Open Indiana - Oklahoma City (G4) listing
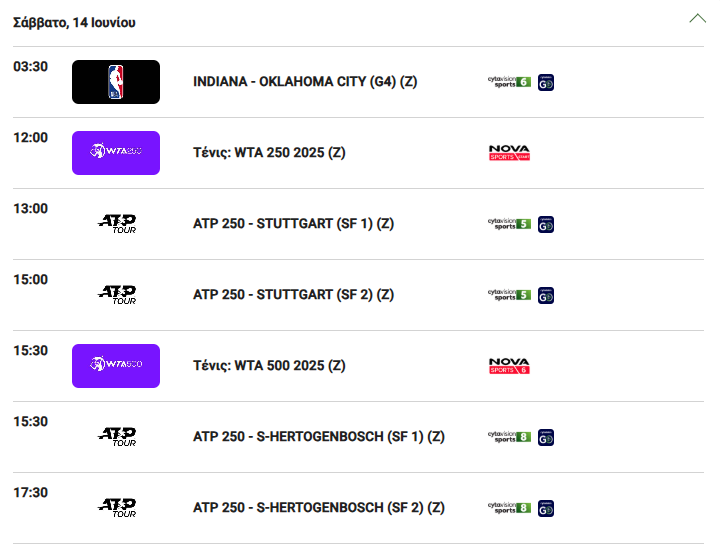The image size is (720, 544). tap(305, 82)
